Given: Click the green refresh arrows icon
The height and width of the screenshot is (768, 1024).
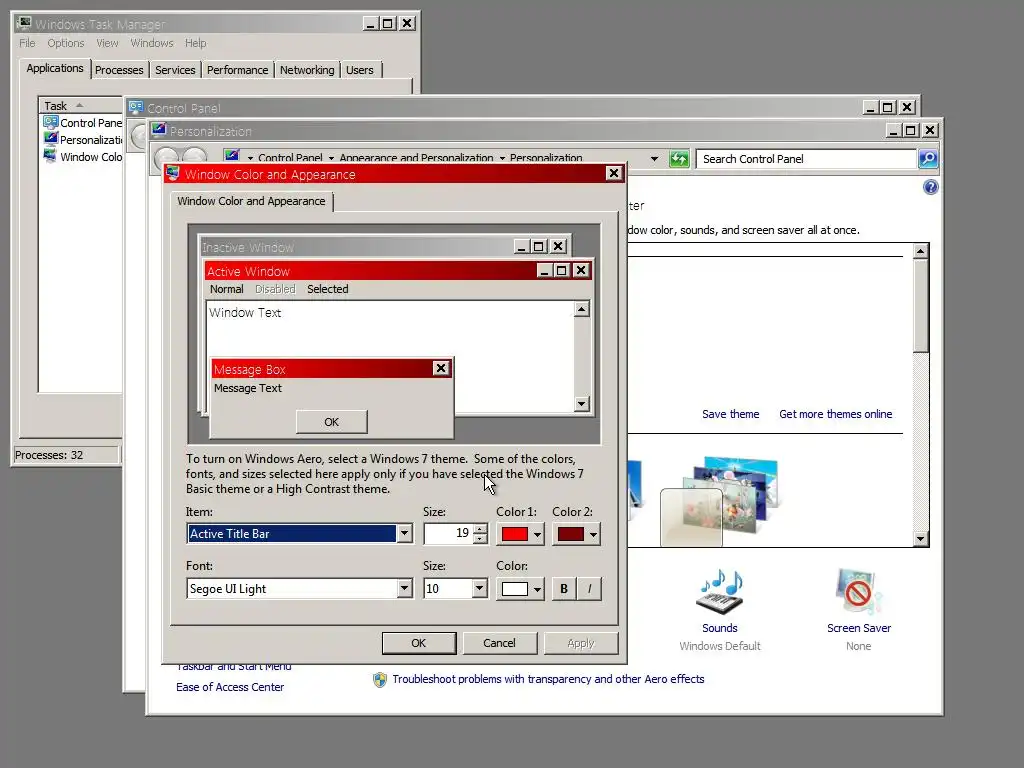Looking at the screenshot, I should pyautogui.click(x=679, y=159).
